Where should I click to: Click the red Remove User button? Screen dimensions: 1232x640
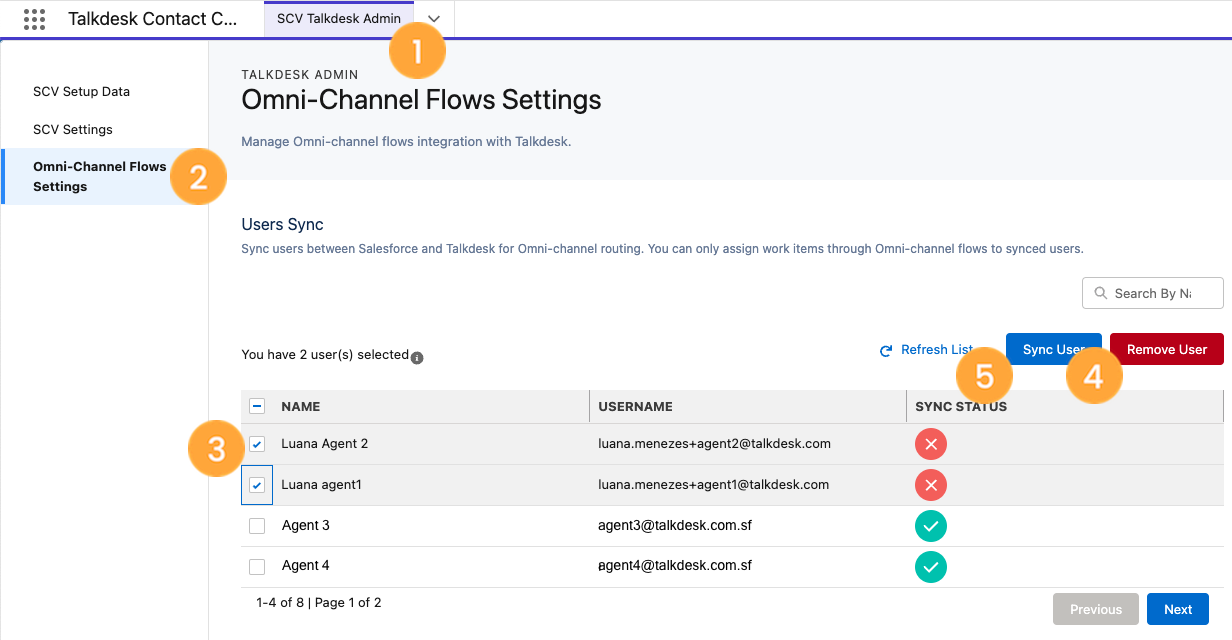[x=1167, y=349]
